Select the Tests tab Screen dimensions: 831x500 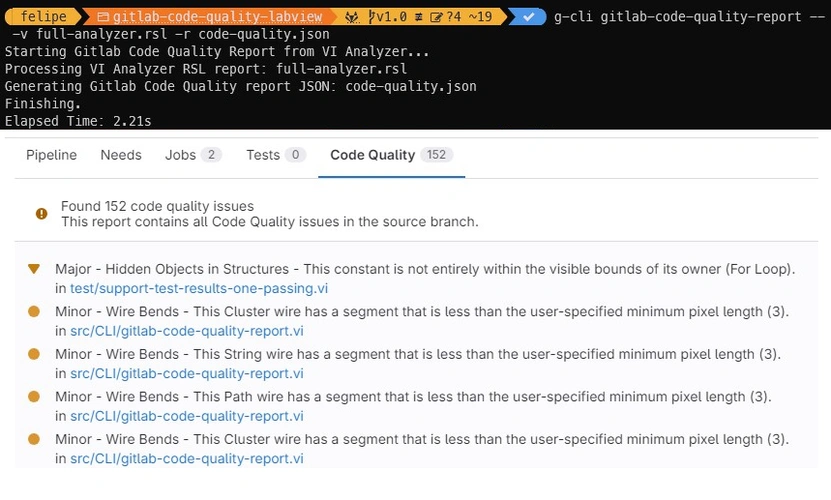click(276, 155)
